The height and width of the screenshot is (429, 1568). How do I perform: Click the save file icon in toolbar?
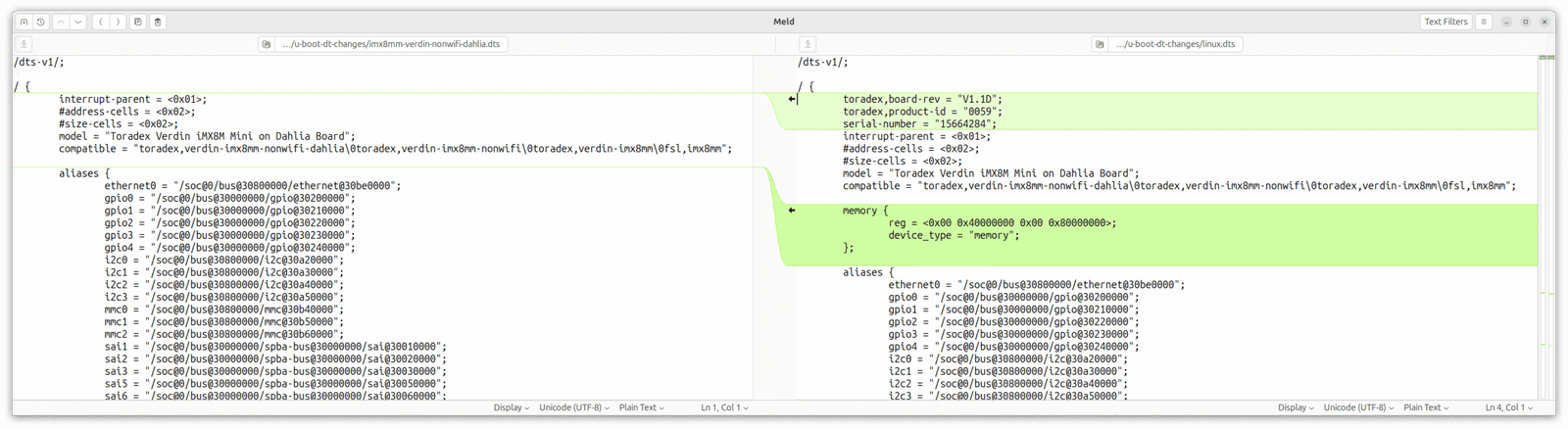coord(138,22)
